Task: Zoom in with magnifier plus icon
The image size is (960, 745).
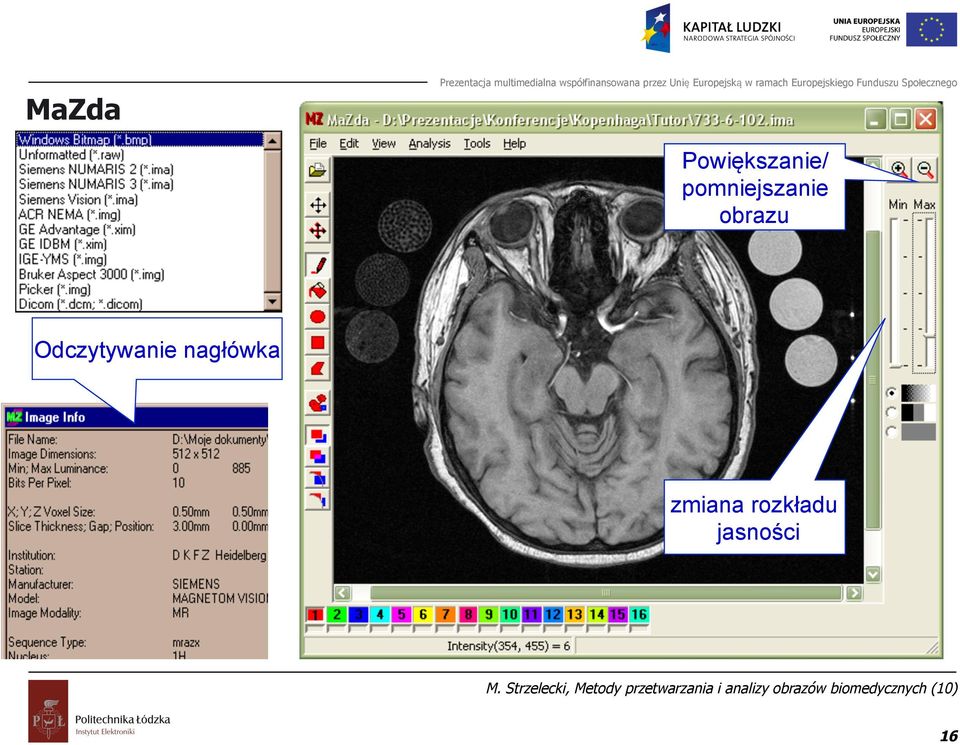Action: [x=899, y=169]
